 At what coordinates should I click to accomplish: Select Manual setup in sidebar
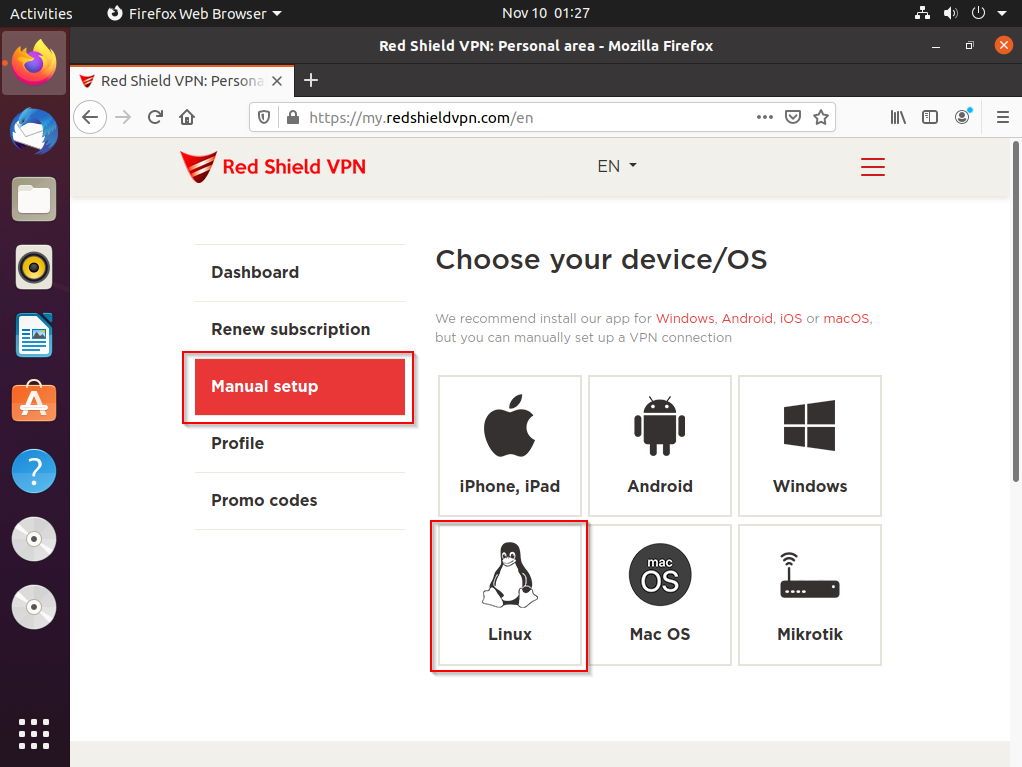[x=299, y=386]
